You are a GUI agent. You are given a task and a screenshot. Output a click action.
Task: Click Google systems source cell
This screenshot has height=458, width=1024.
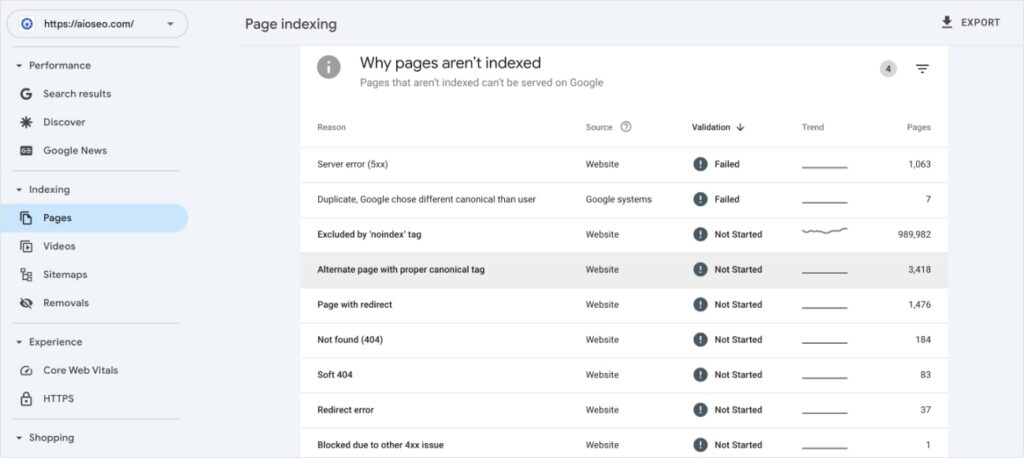click(x=618, y=199)
